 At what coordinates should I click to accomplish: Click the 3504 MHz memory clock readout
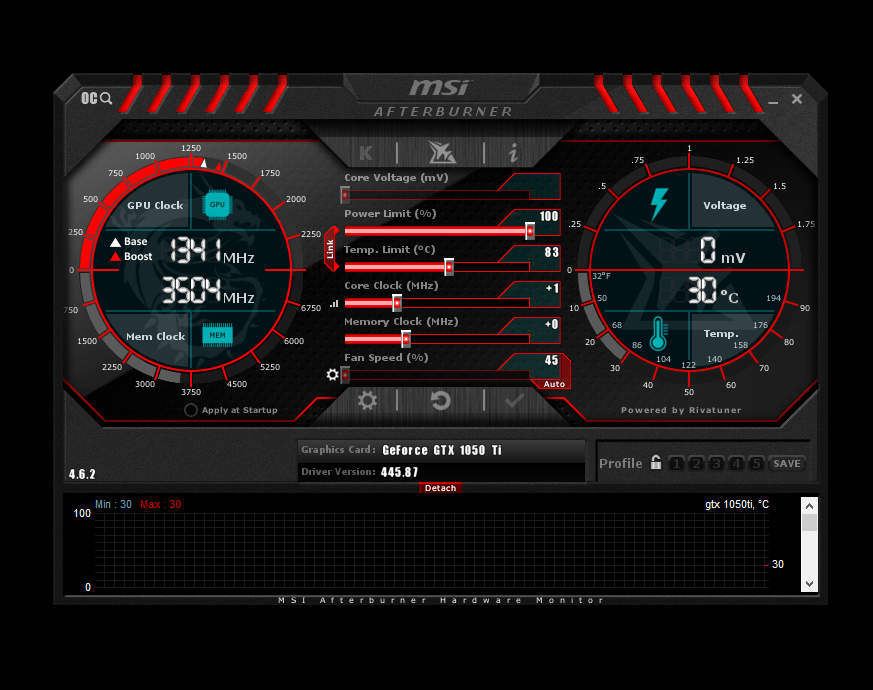coord(208,291)
